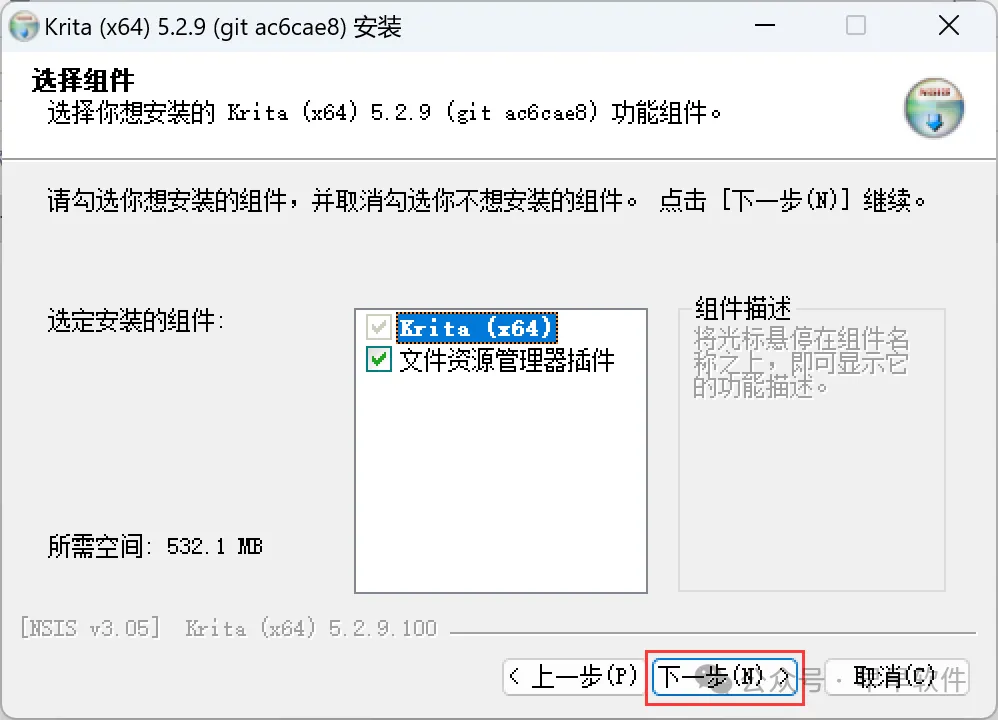
Task: Click the 选择组件 header title
Action: (x=83, y=81)
